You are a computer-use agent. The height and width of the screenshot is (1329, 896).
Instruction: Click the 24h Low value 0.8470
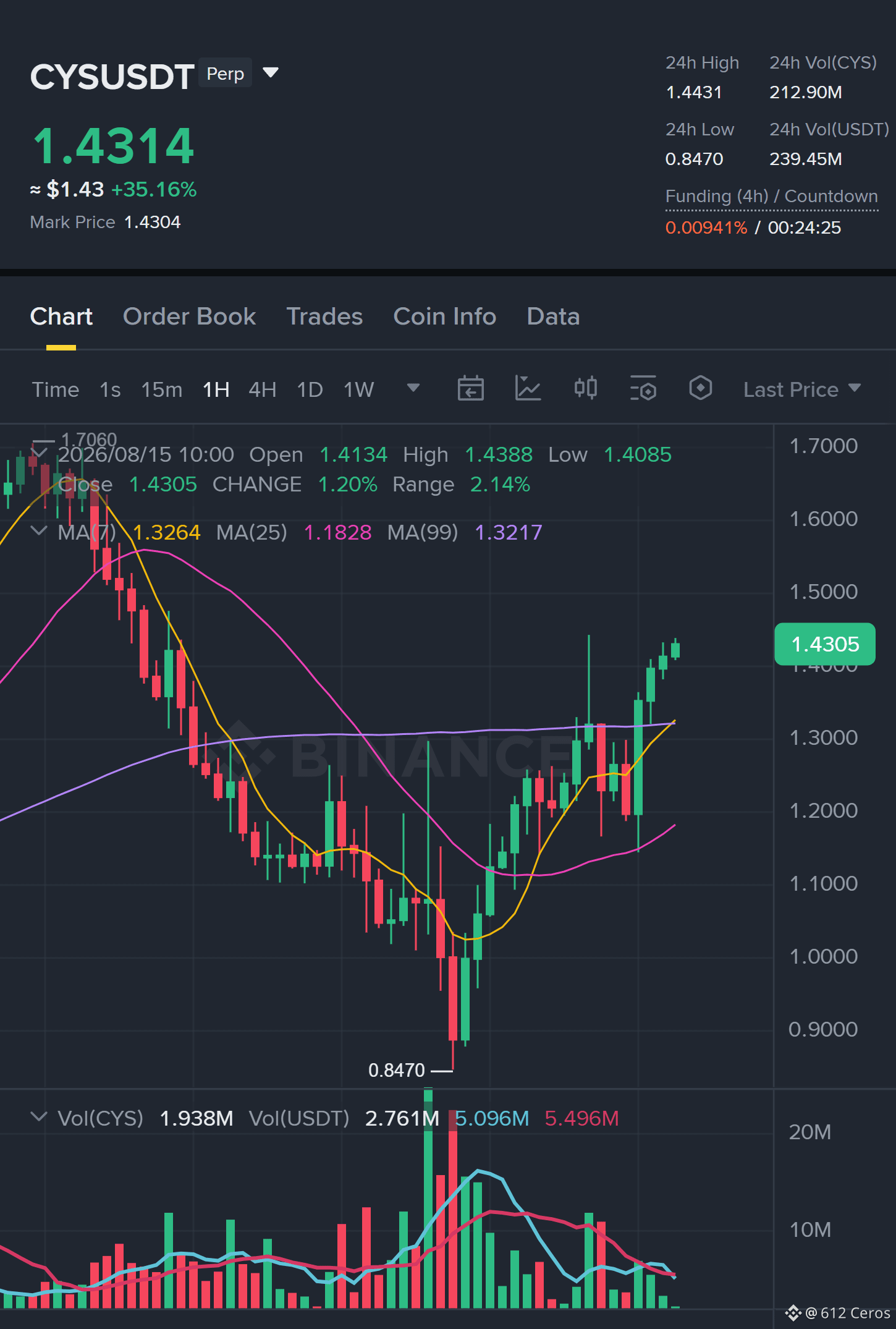(x=694, y=159)
